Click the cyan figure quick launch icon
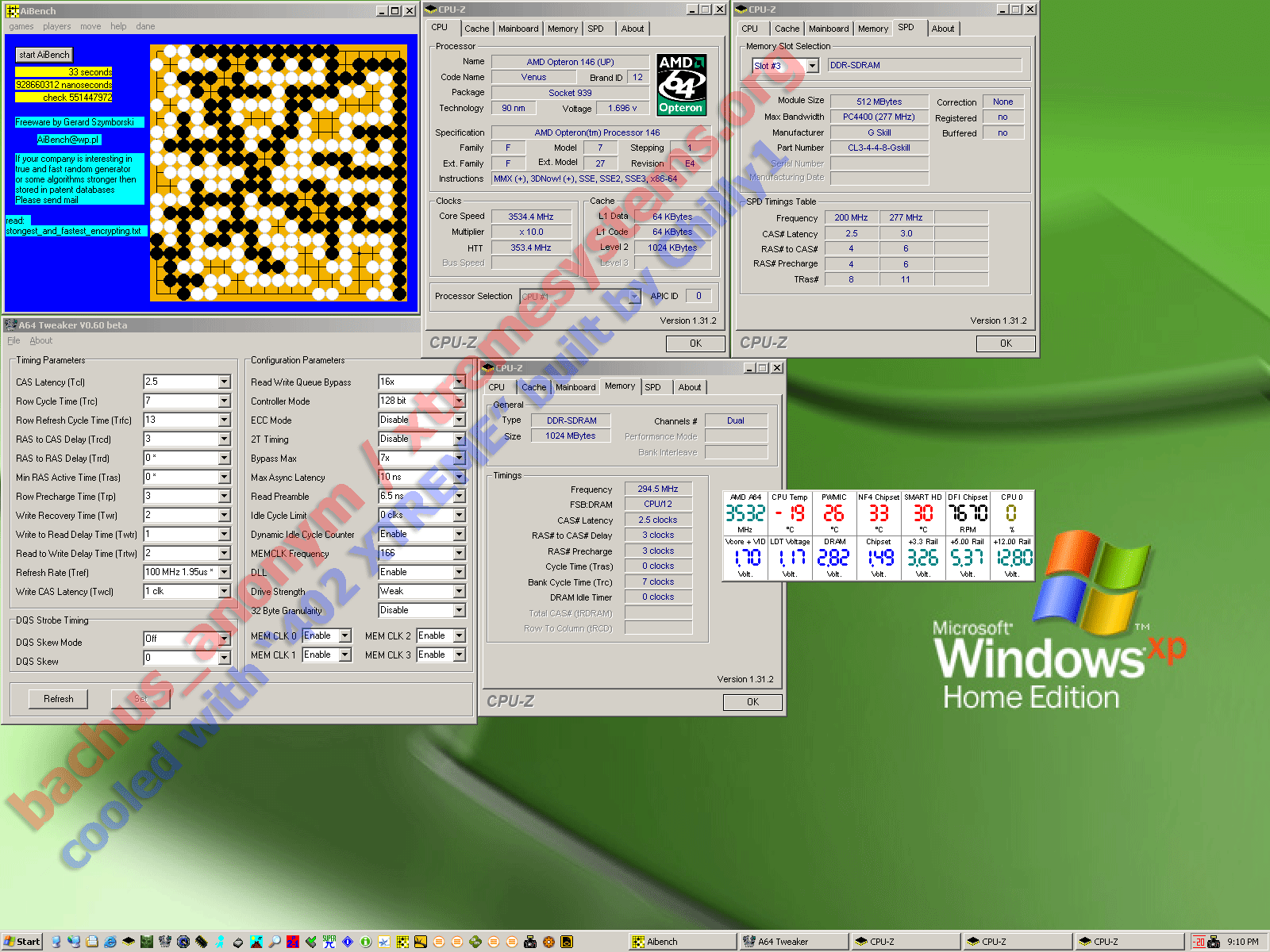 point(219,942)
